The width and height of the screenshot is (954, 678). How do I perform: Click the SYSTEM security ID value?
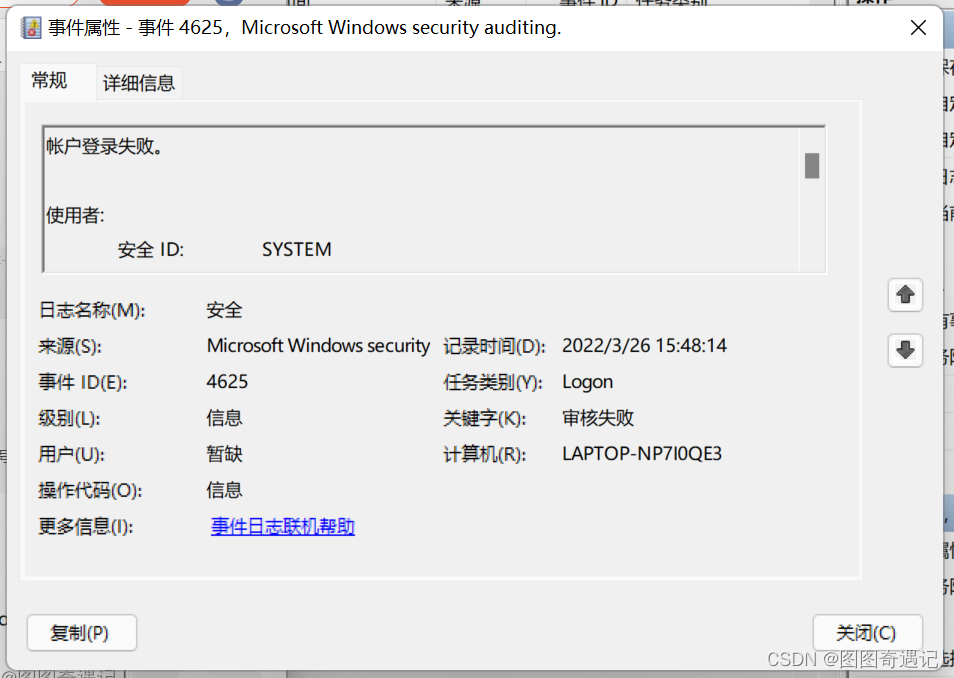pyautogui.click(x=296, y=250)
